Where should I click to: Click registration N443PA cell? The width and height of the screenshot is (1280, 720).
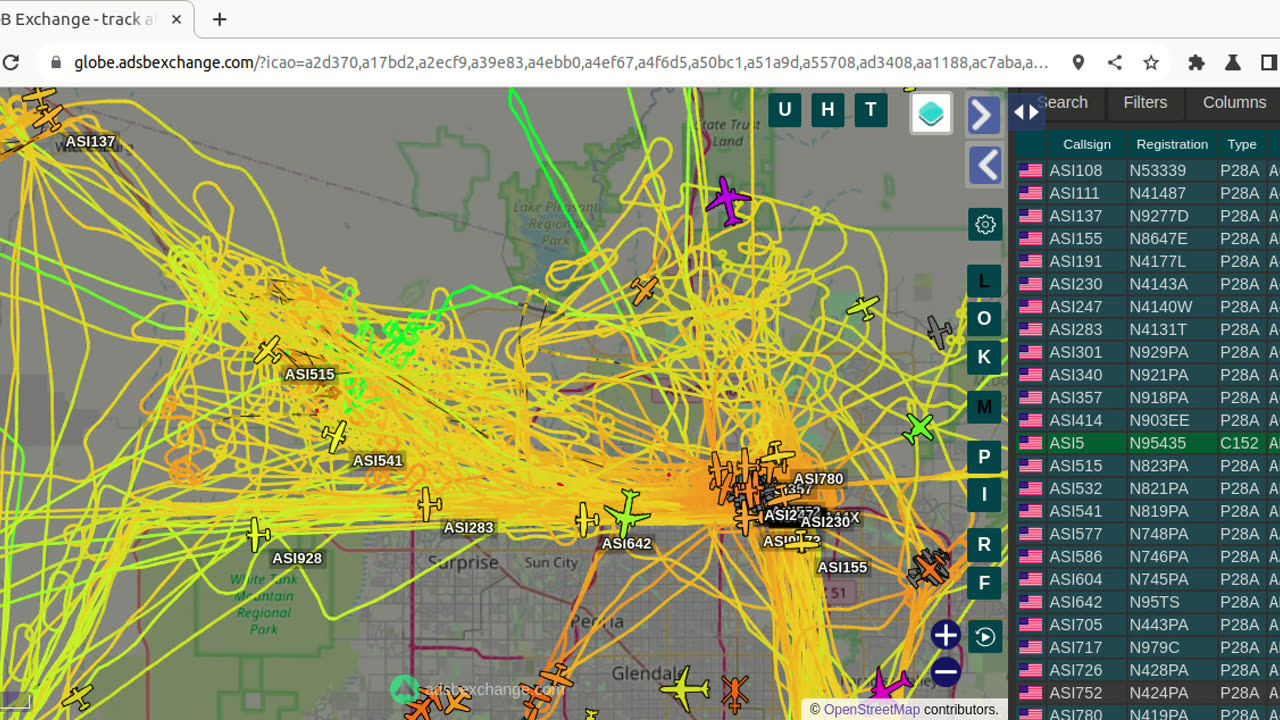tap(1172, 625)
